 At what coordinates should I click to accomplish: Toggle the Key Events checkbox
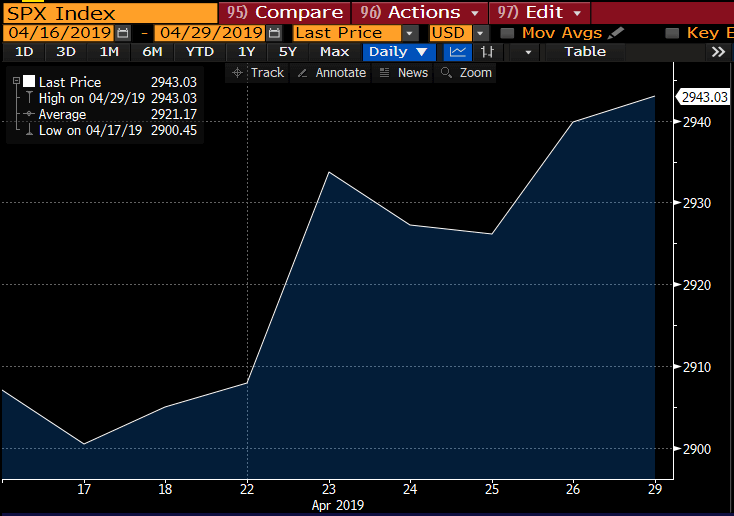point(672,33)
